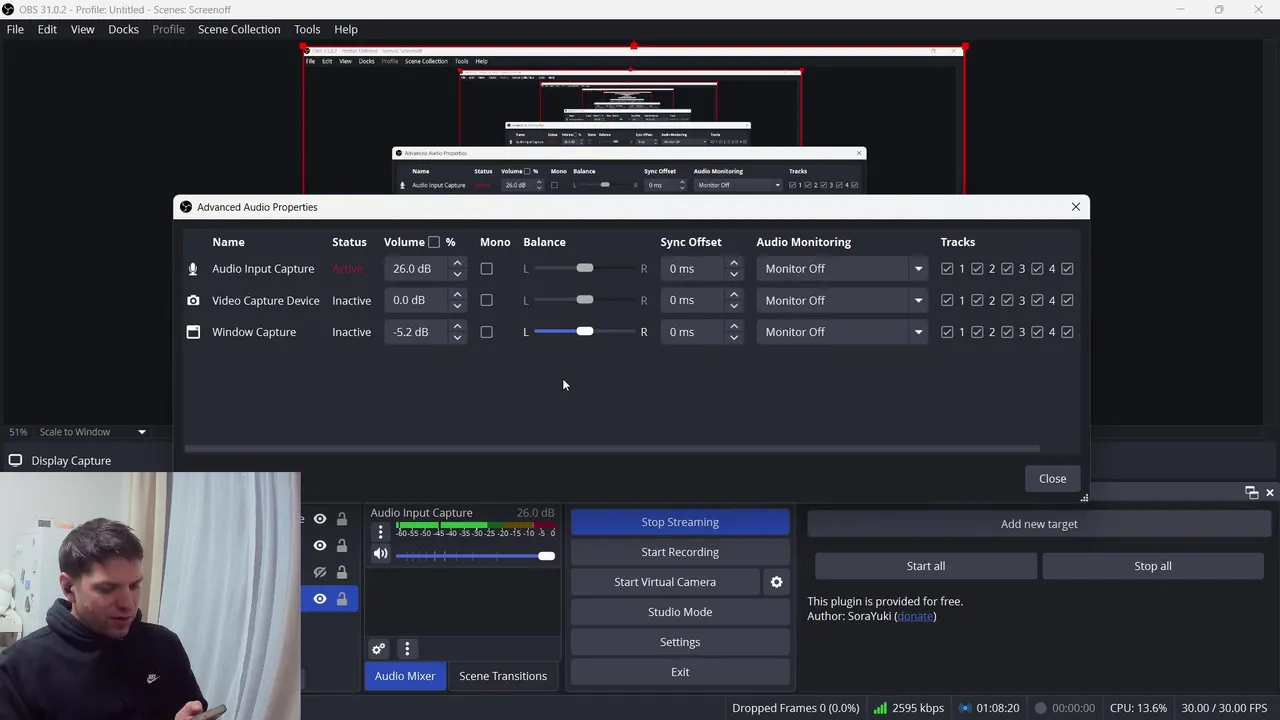Screen dimensions: 1280x720
Task: Raise Video Capture Device sync offset using the up arrow
Action: pyautogui.click(x=734, y=295)
